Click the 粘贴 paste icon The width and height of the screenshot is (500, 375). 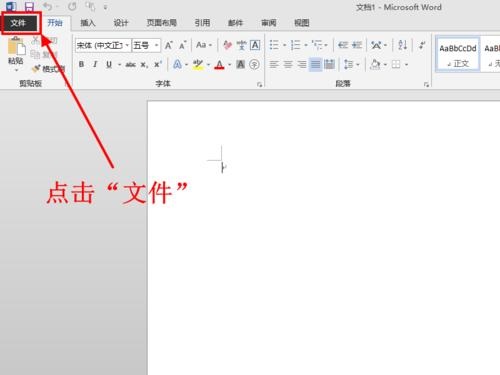pos(16,46)
